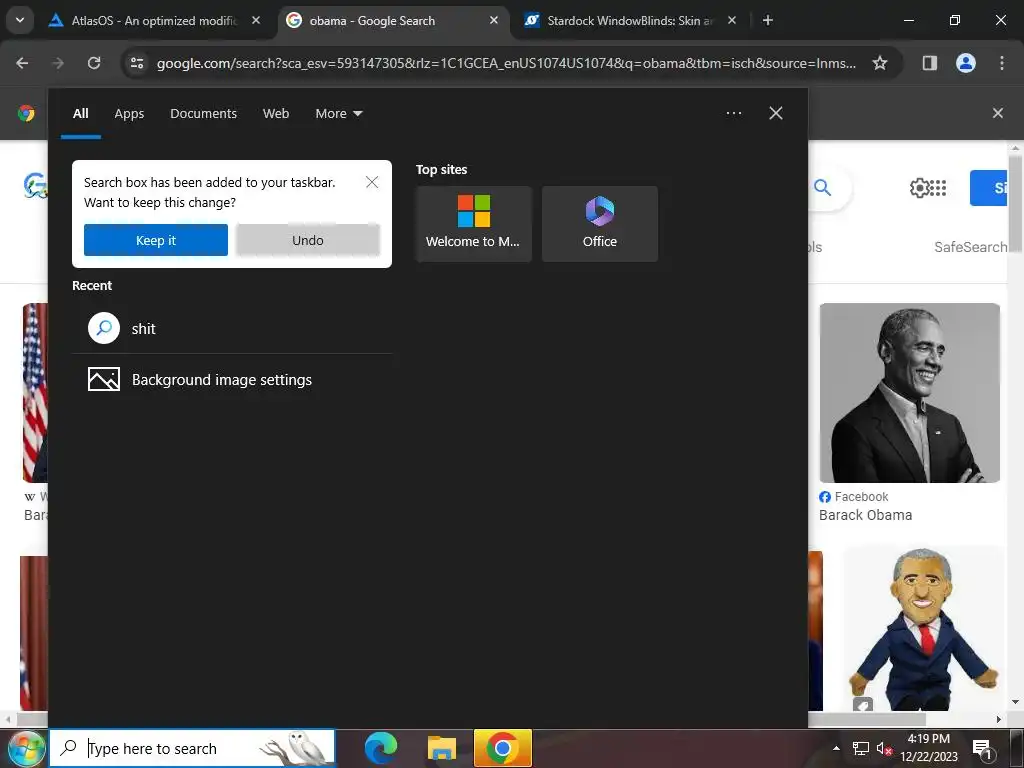Select the Documents search filter tab
Viewport: 1024px width, 768px height.
[x=203, y=114]
